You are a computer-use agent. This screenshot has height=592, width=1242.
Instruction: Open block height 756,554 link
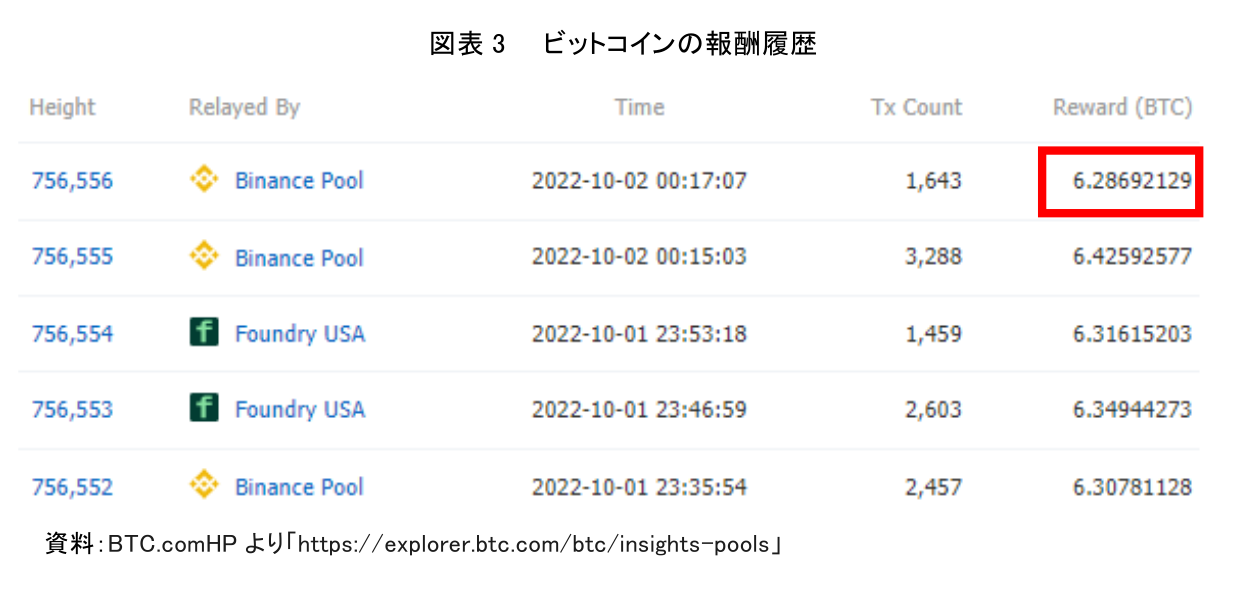pos(72,334)
